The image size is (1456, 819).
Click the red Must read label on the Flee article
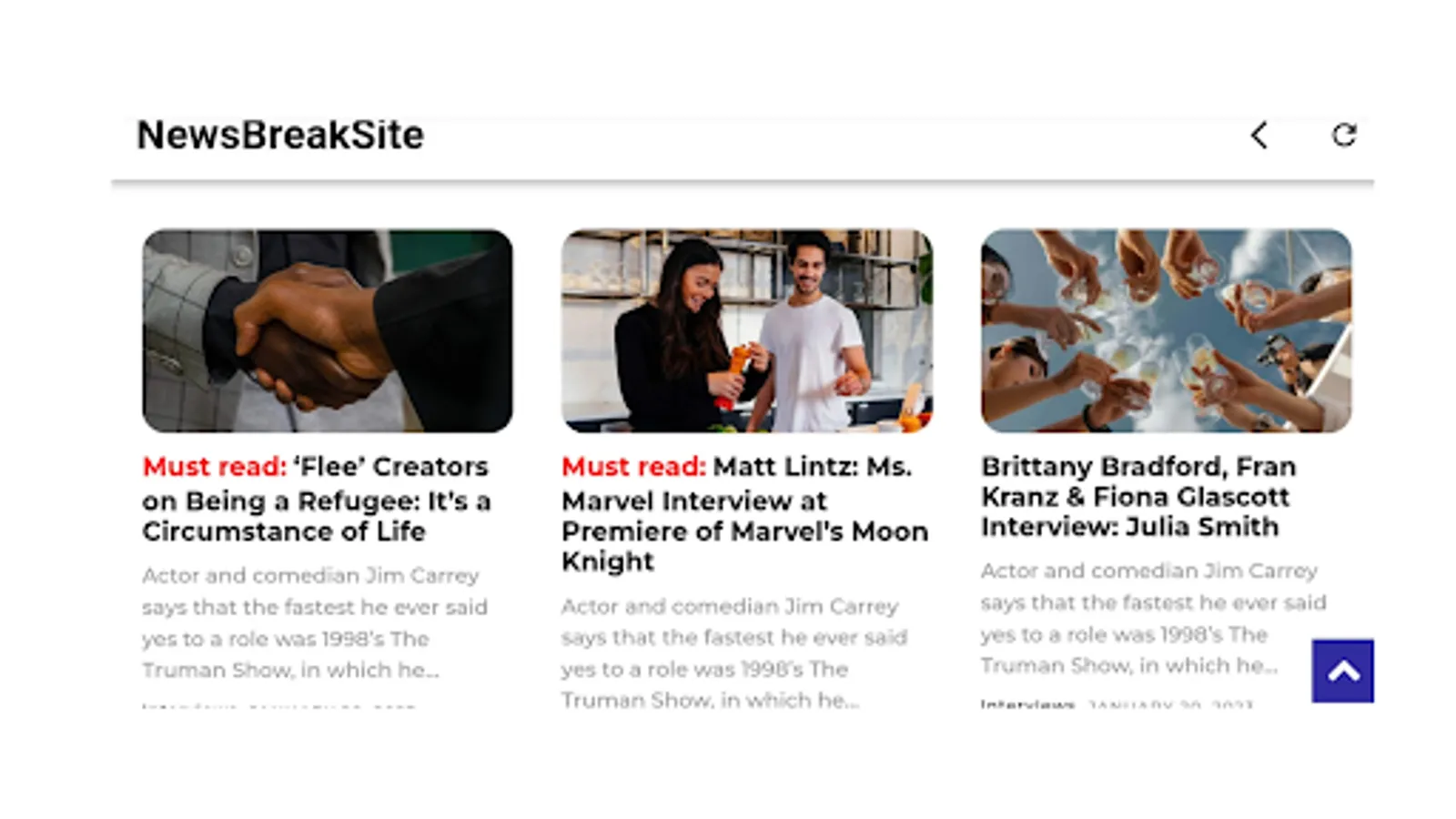click(215, 467)
